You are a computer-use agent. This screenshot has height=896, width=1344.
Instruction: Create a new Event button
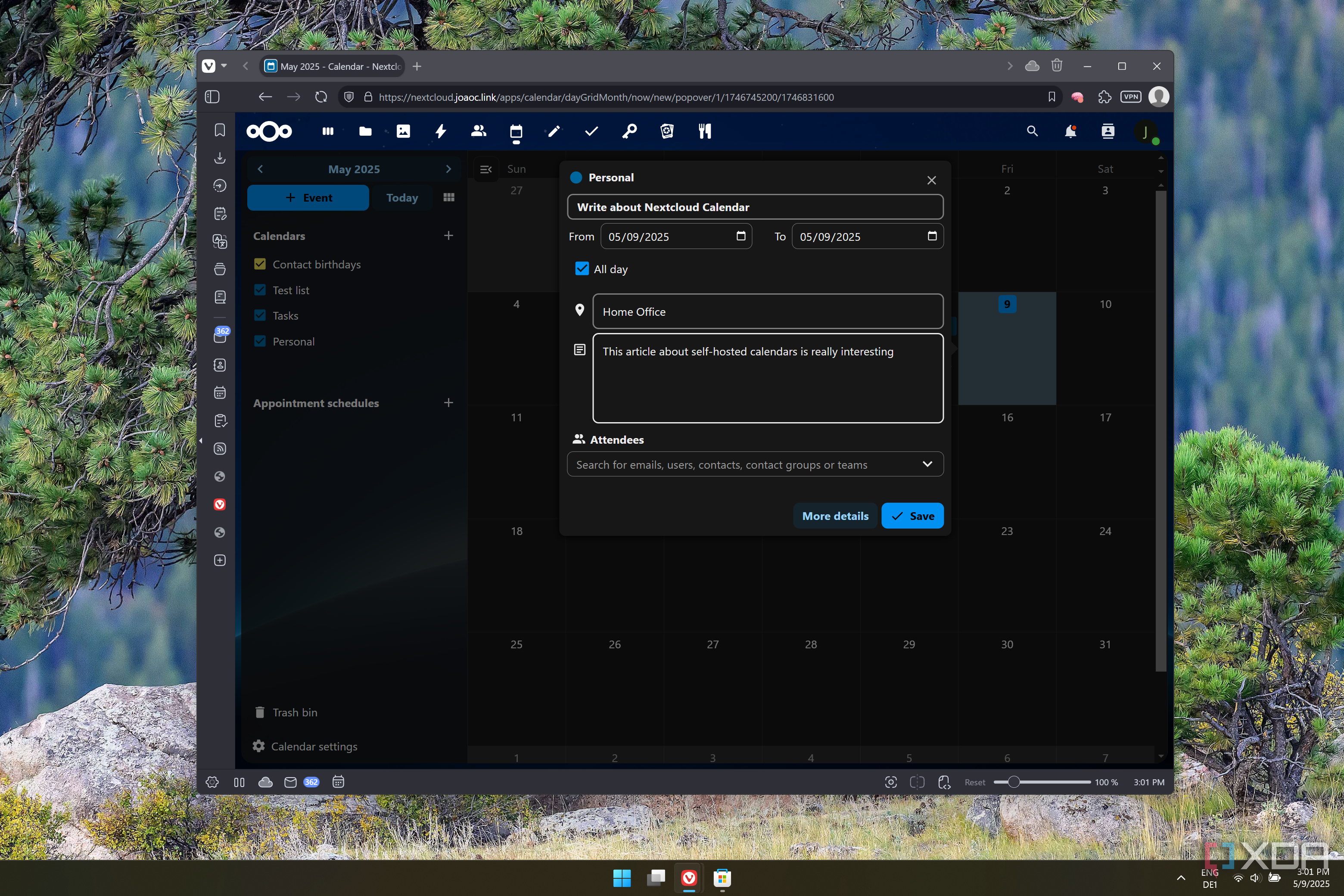click(308, 198)
